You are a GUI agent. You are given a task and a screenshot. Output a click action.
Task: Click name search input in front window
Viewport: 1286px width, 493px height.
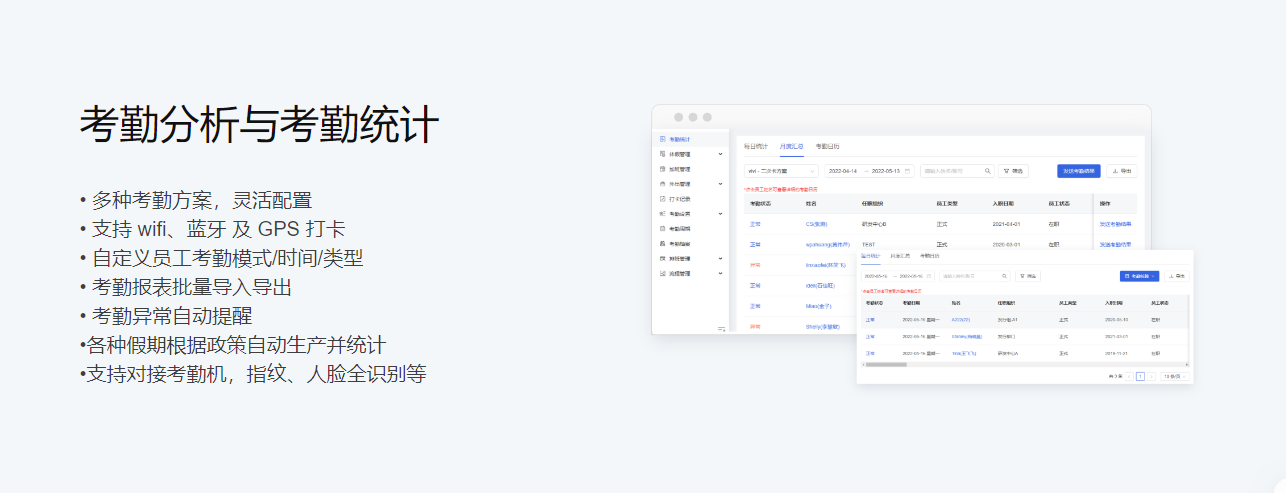[x=974, y=276]
